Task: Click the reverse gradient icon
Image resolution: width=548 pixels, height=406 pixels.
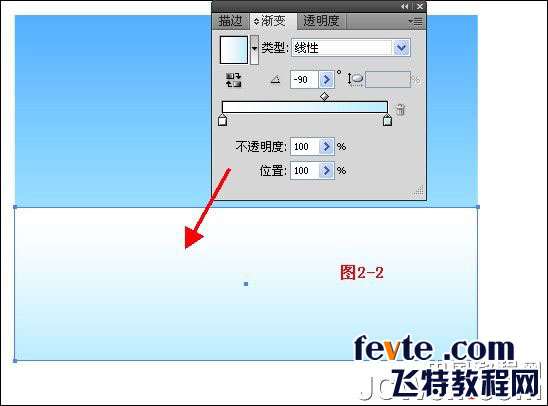Action: click(x=233, y=80)
